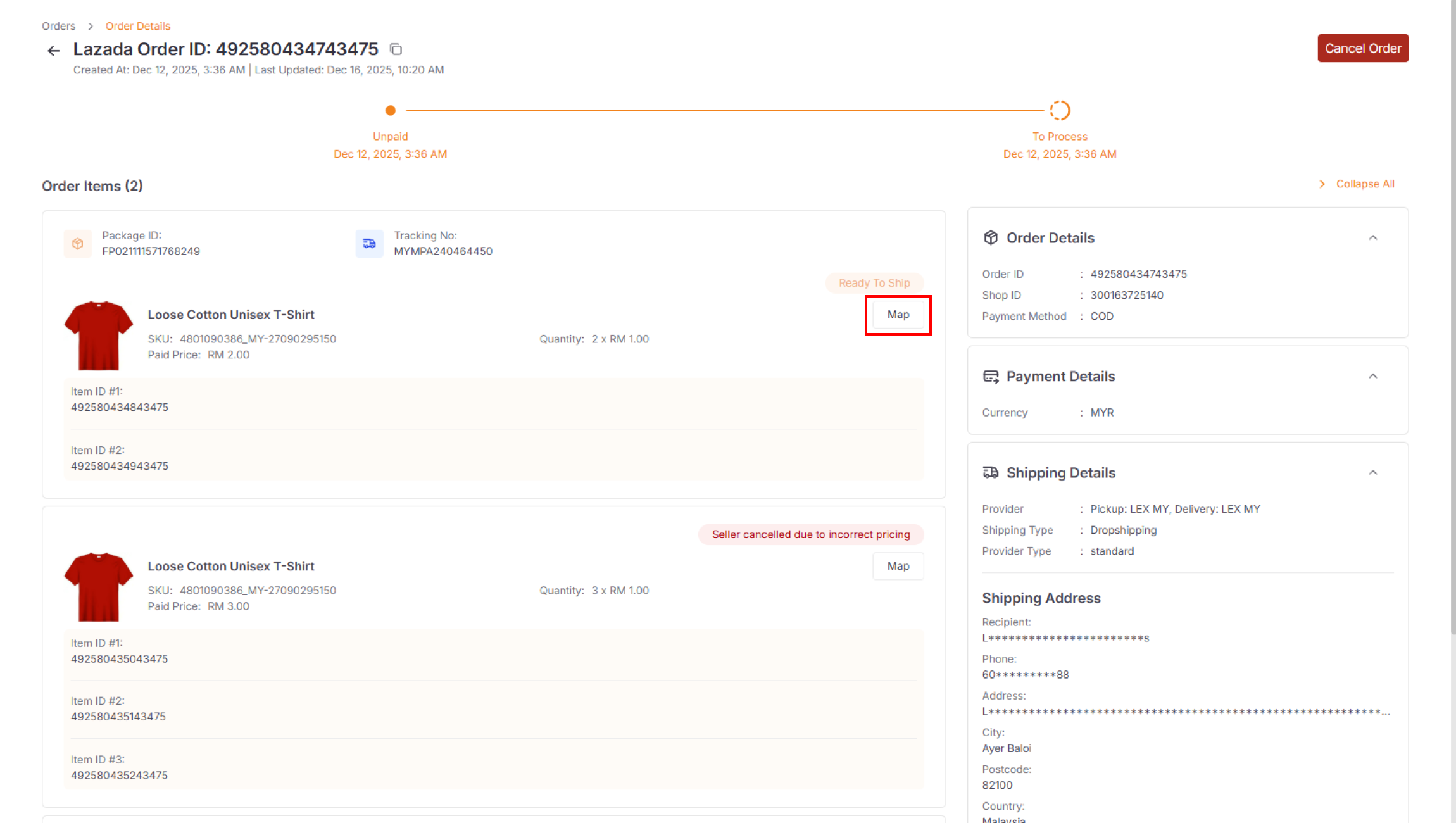Collapse the Payment Details panel
Image resolution: width=1456 pixels, height=823 pixels.
[x=1372, y=377]
